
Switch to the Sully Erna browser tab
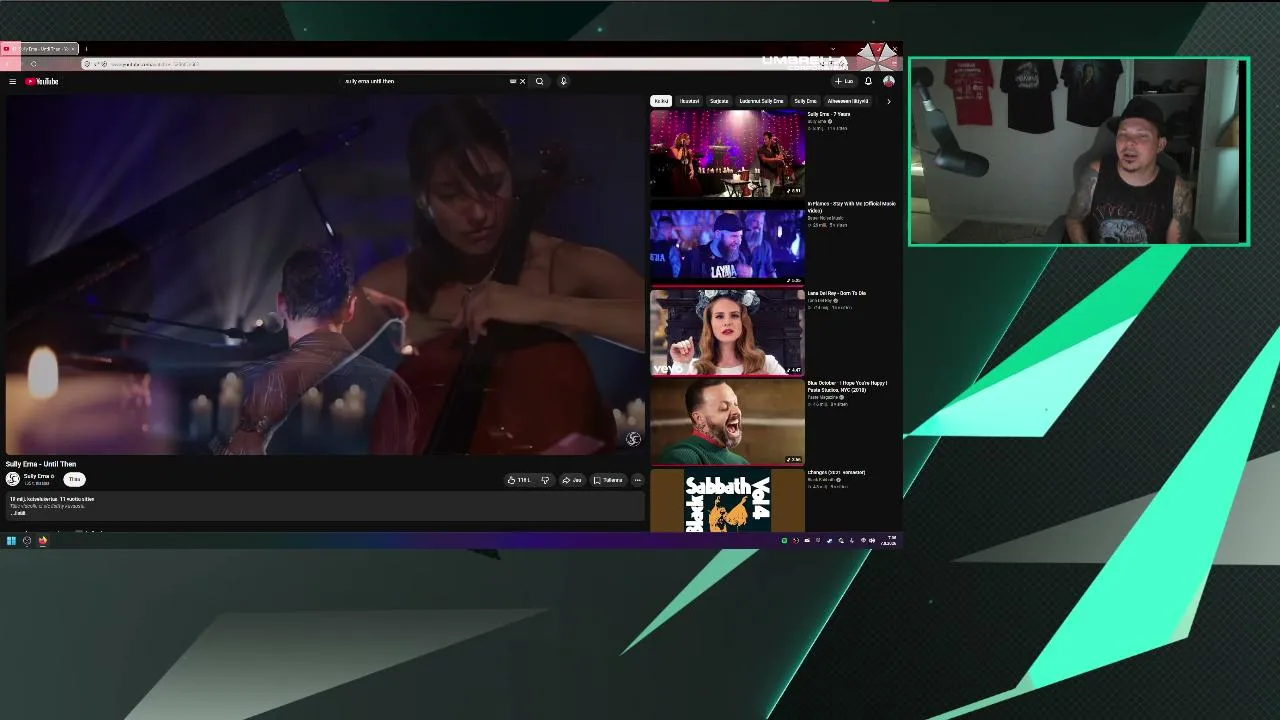tap(40, 48)
